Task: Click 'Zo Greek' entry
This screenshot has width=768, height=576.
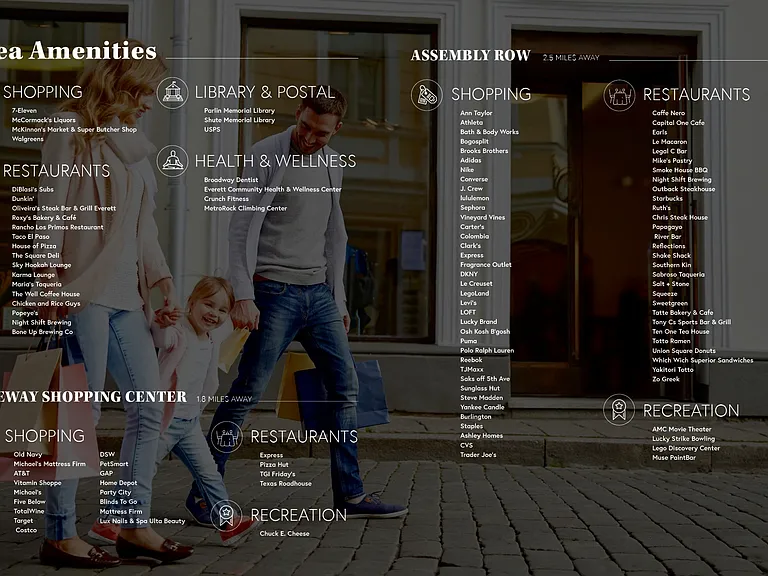Action: click(666, 379)
